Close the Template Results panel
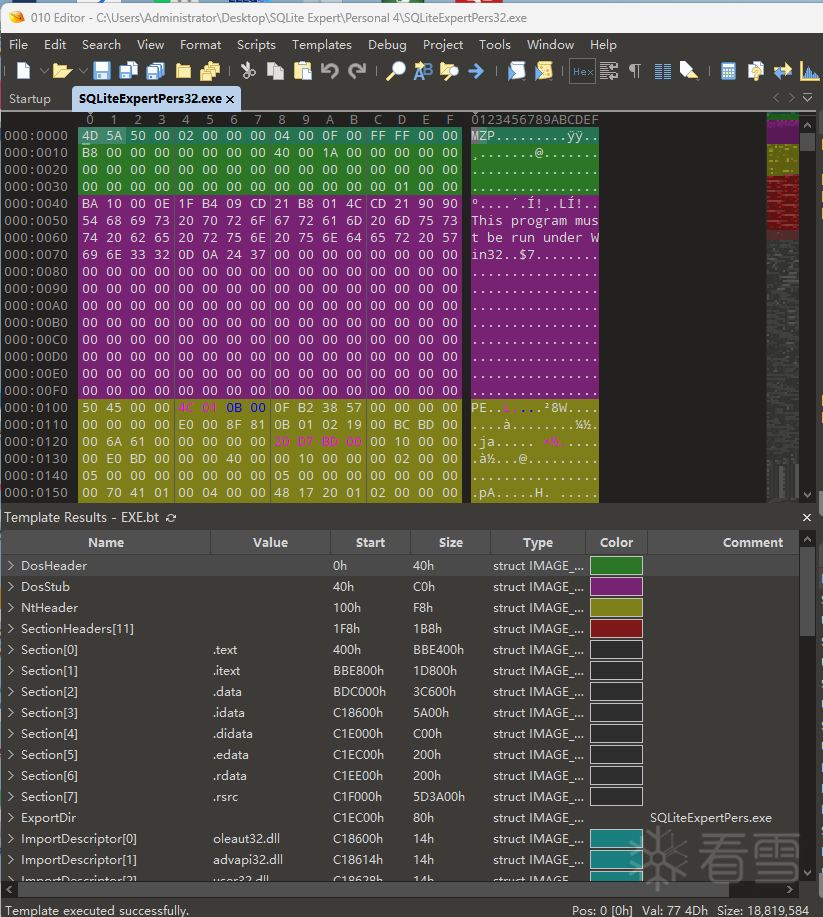The image size is (823, 917). click(807, 517)
